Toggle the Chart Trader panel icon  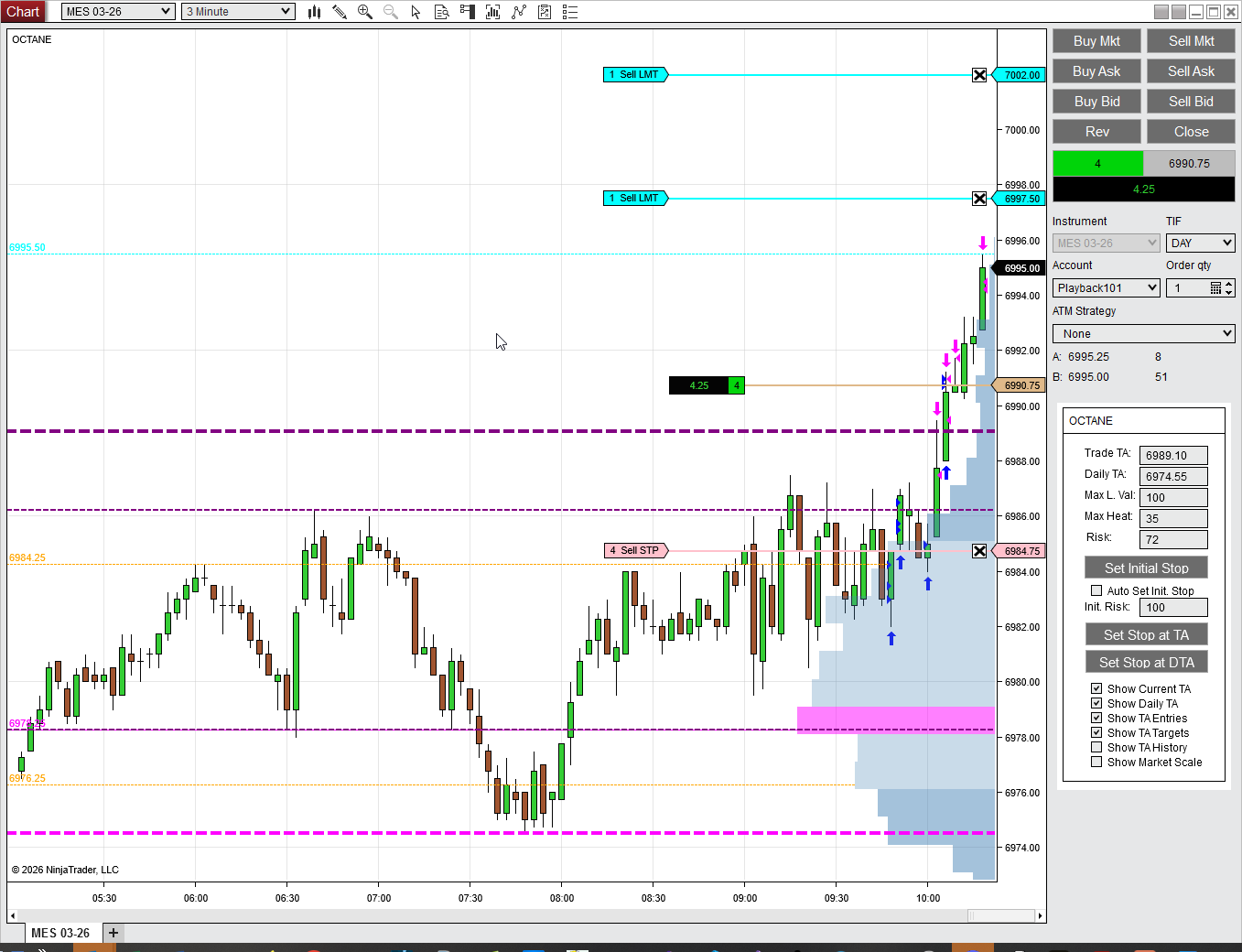(466, 12)
